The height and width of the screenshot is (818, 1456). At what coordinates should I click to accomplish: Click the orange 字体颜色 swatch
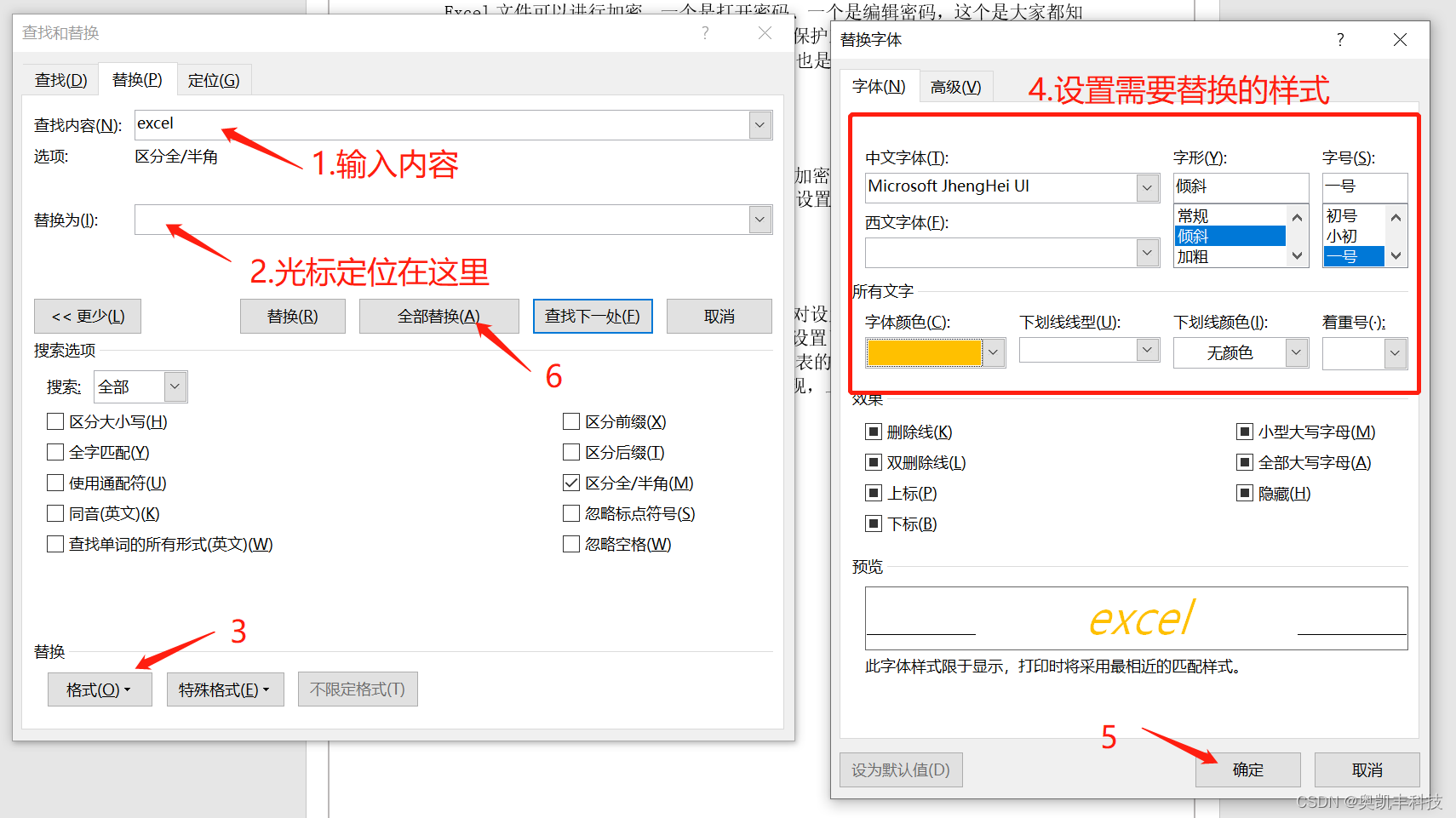point(925,352)
